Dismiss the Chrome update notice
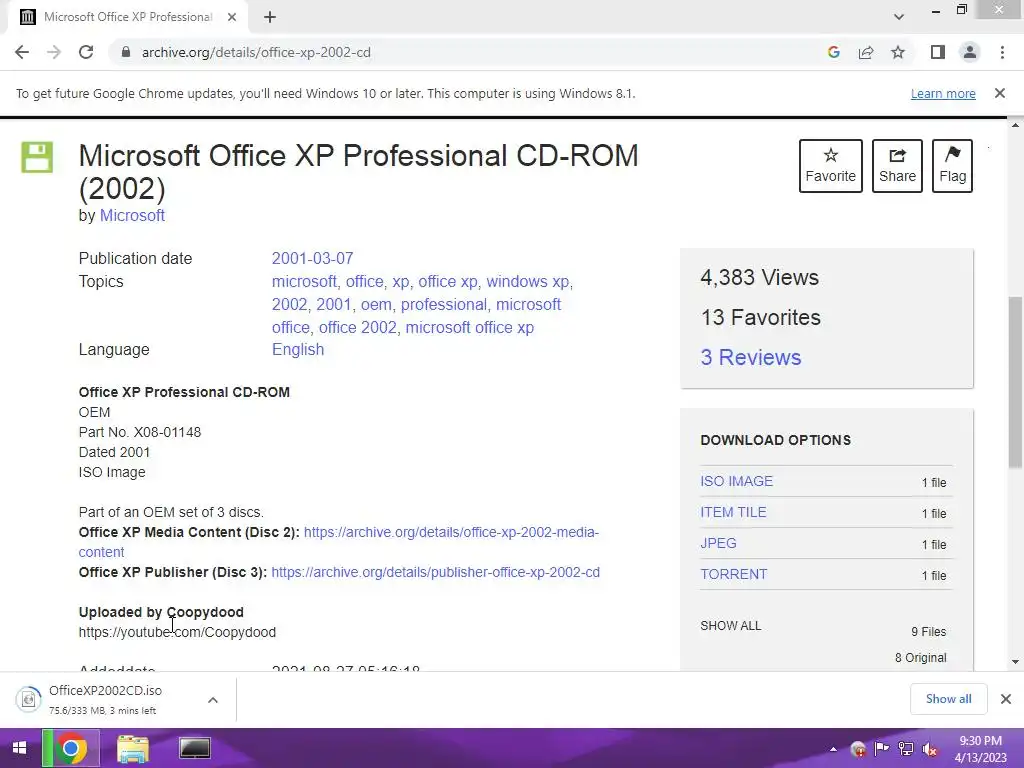The width and height of the screenshot is (1024, 768). (1000, 93)
